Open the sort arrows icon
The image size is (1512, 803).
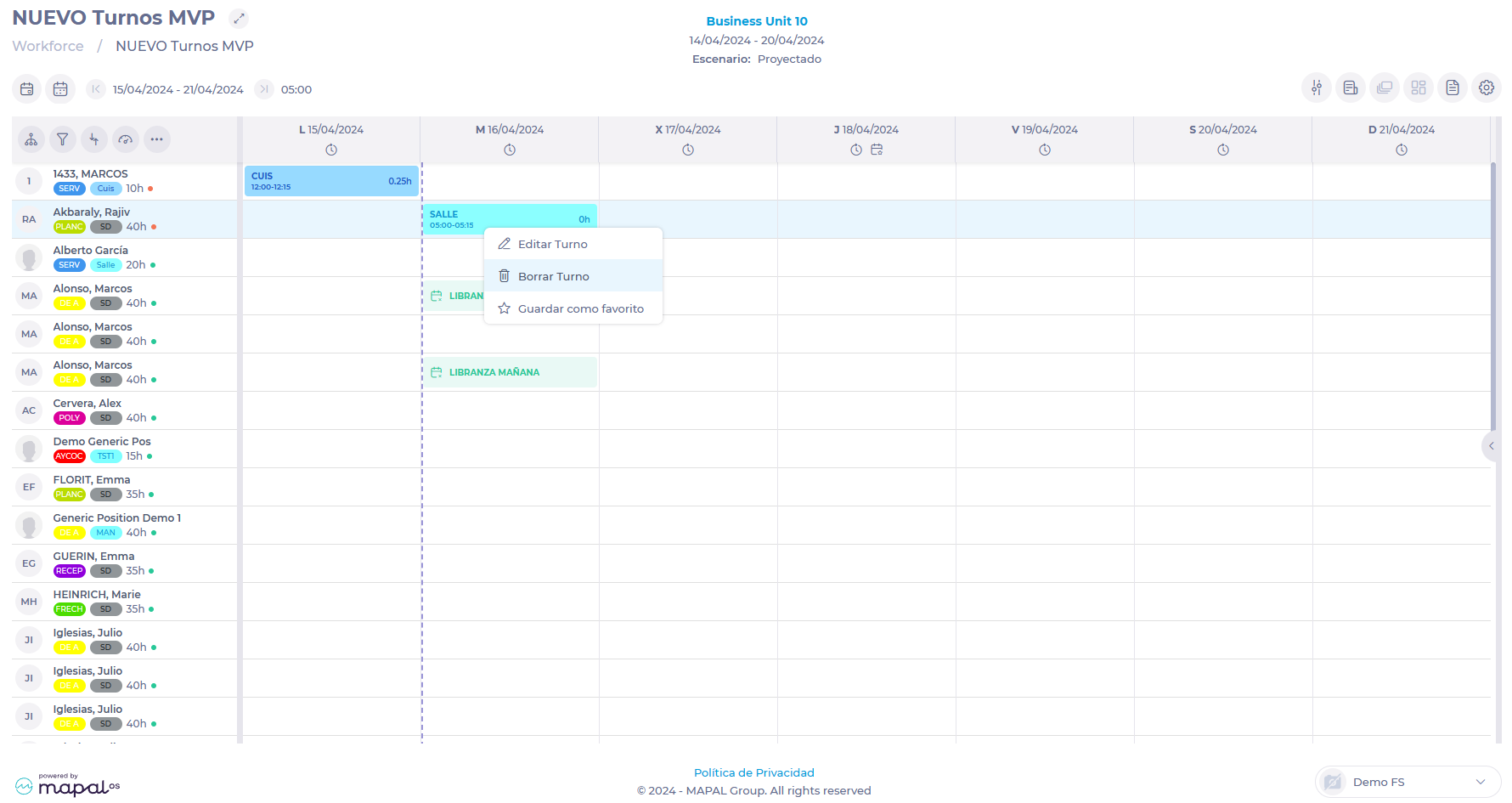click(x=94, y=139)
